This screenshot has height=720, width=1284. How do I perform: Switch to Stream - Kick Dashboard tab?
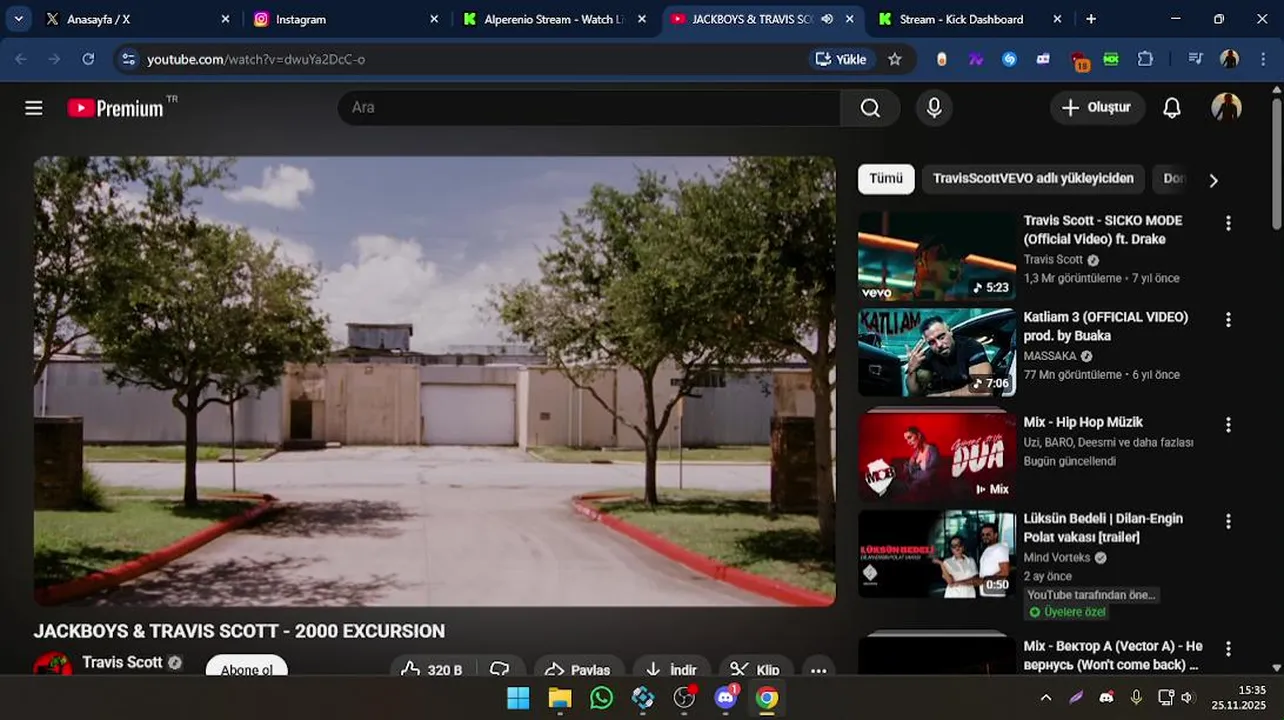coord(970,19)
